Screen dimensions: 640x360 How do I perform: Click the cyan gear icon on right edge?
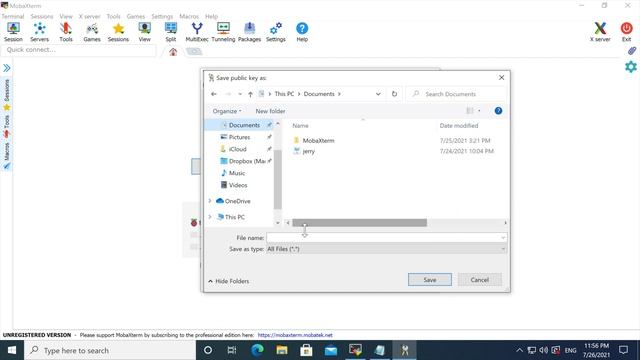point(631,67)
